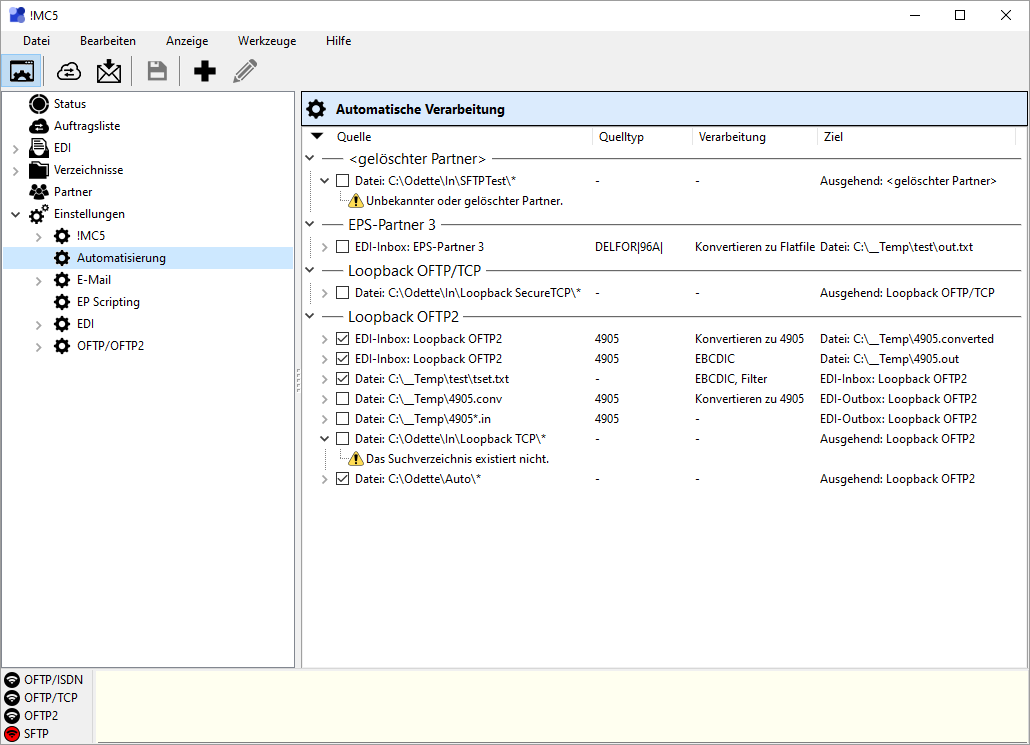Click the OFTP/ISDN status icon
This screenshot has height=745, width=1030.
[12, 680]
